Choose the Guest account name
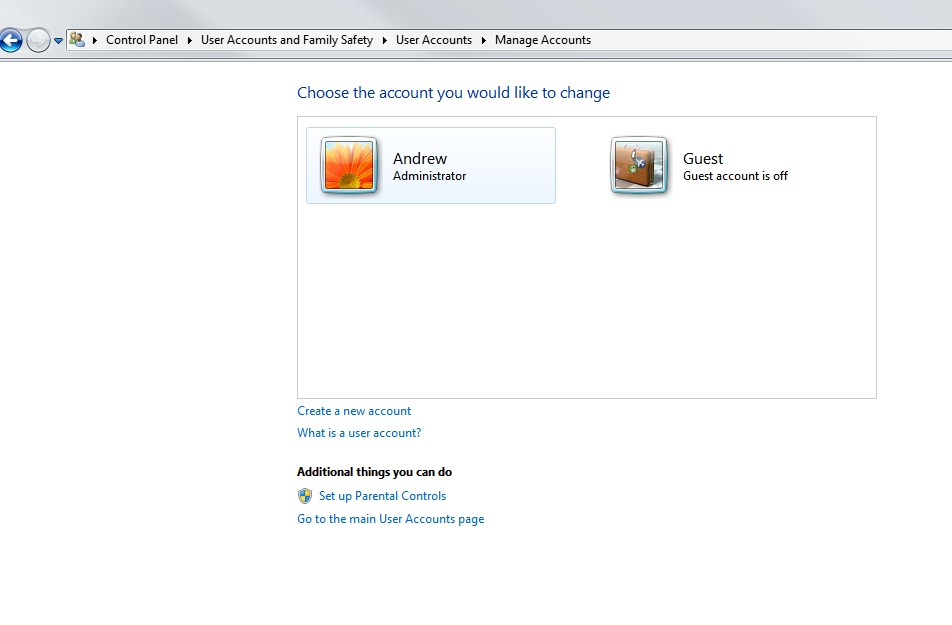The height and width of the screenshot is (625, 952). tap(703, 159)
